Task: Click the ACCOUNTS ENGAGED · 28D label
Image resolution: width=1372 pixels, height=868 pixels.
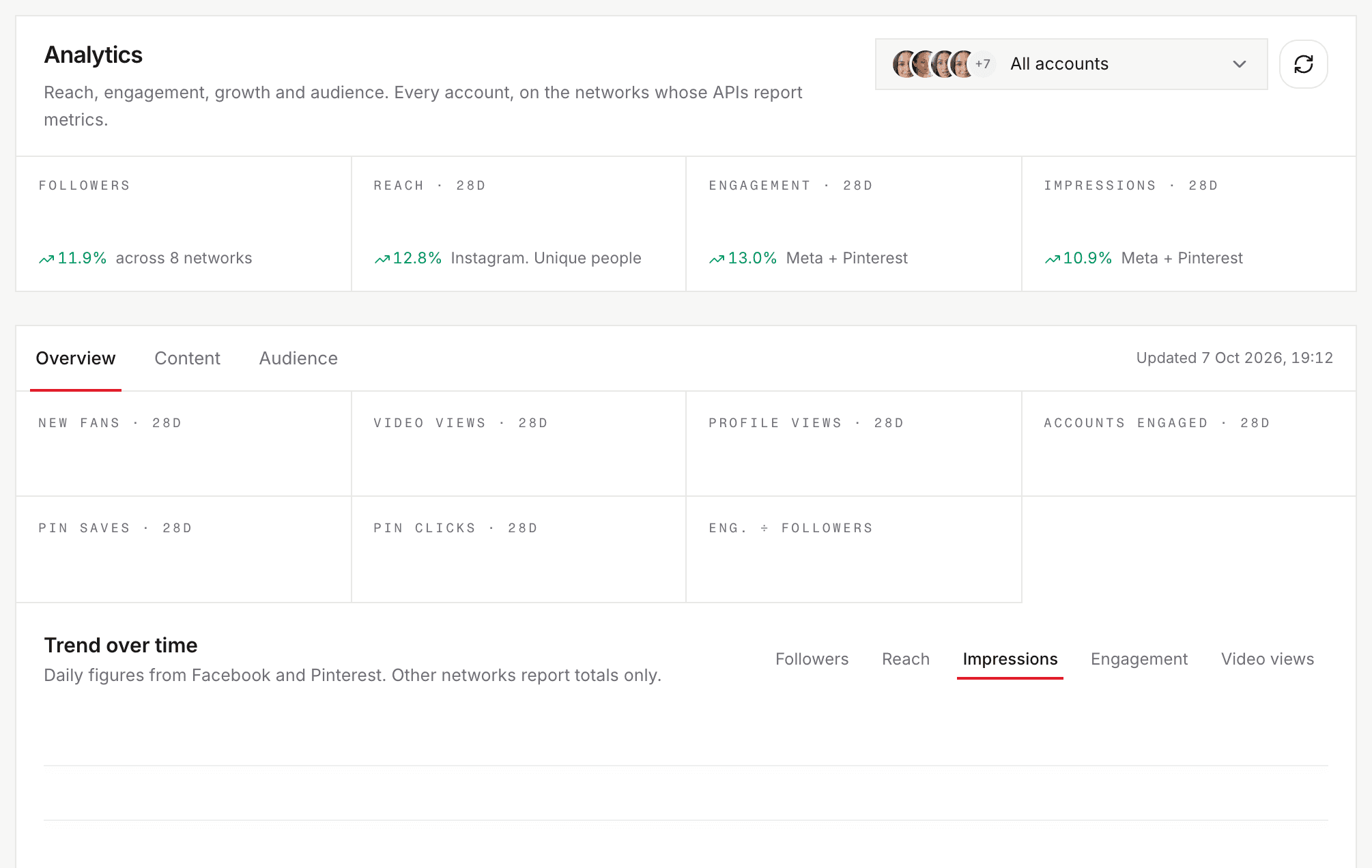Action: click(x=1157, y=423)
